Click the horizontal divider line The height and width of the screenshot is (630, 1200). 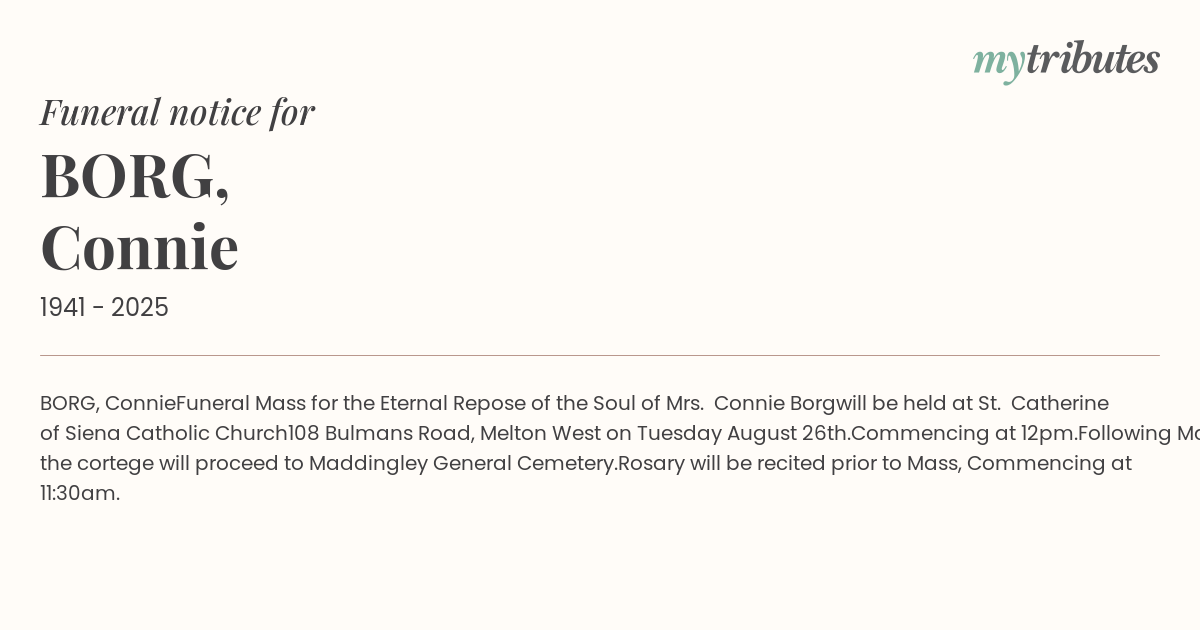click(600, 355)
